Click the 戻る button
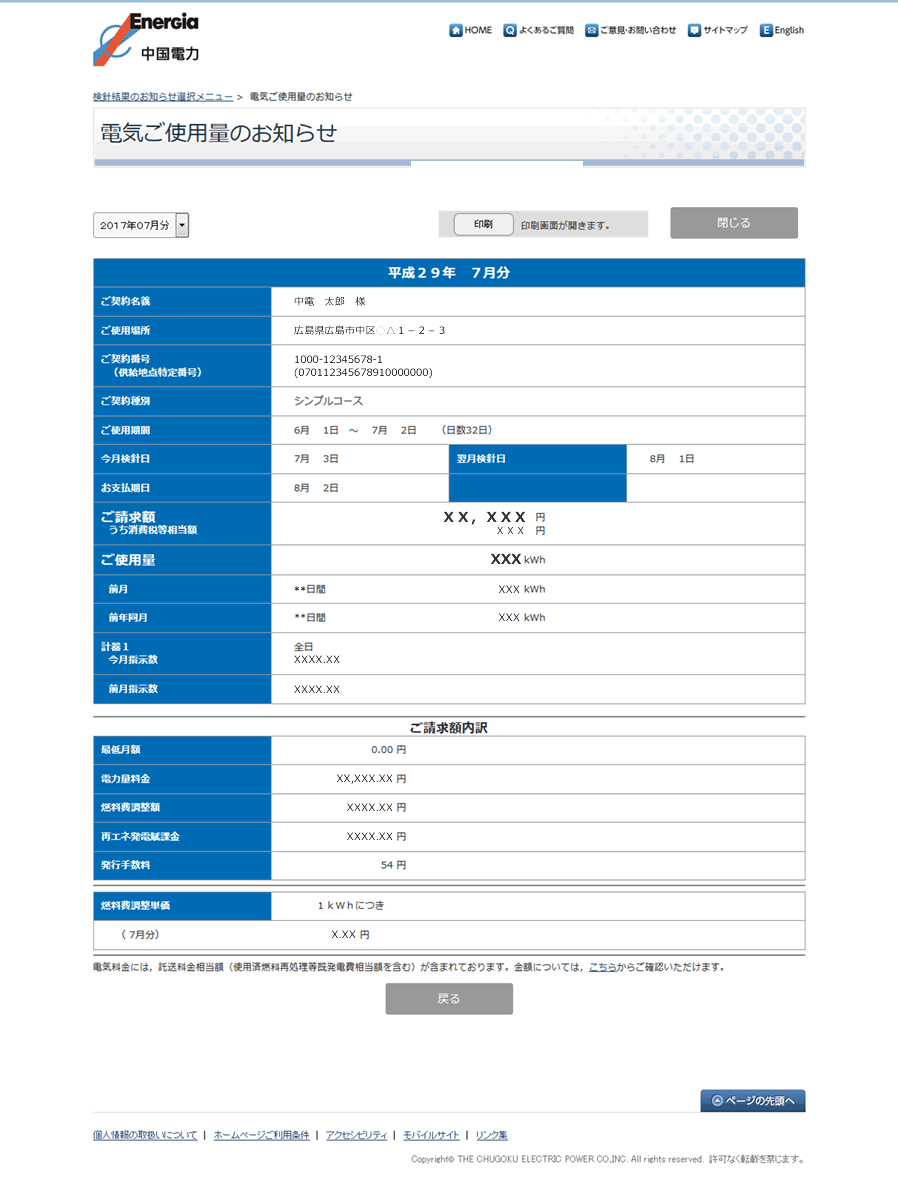This screenshot has height=1181, width=898. pos(449,999)
